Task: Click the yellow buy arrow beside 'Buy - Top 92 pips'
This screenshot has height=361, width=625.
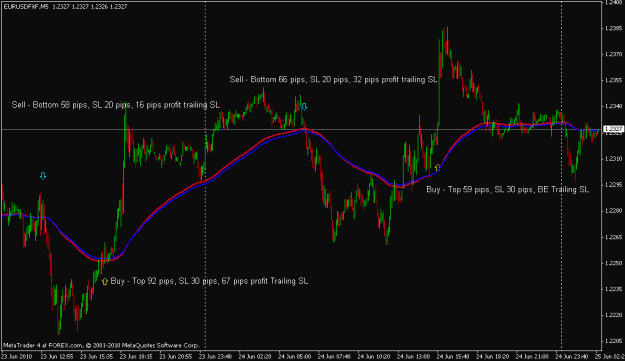Action: pos(104,281)
